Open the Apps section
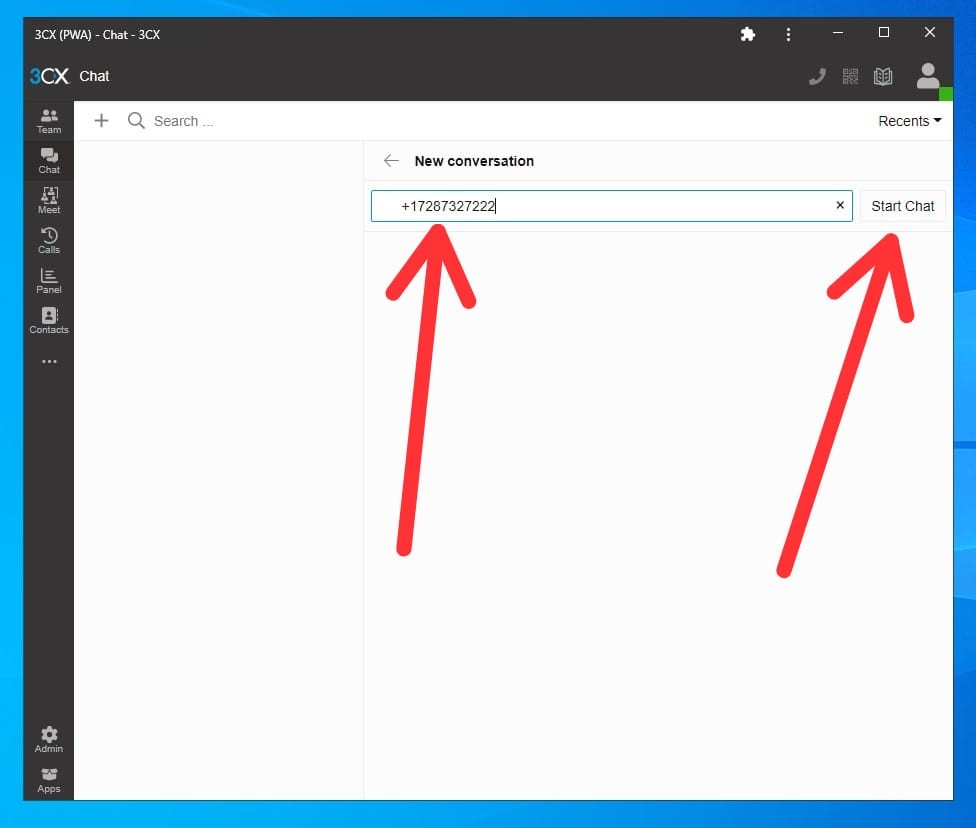The image size is (976, 828). point(49,779)
